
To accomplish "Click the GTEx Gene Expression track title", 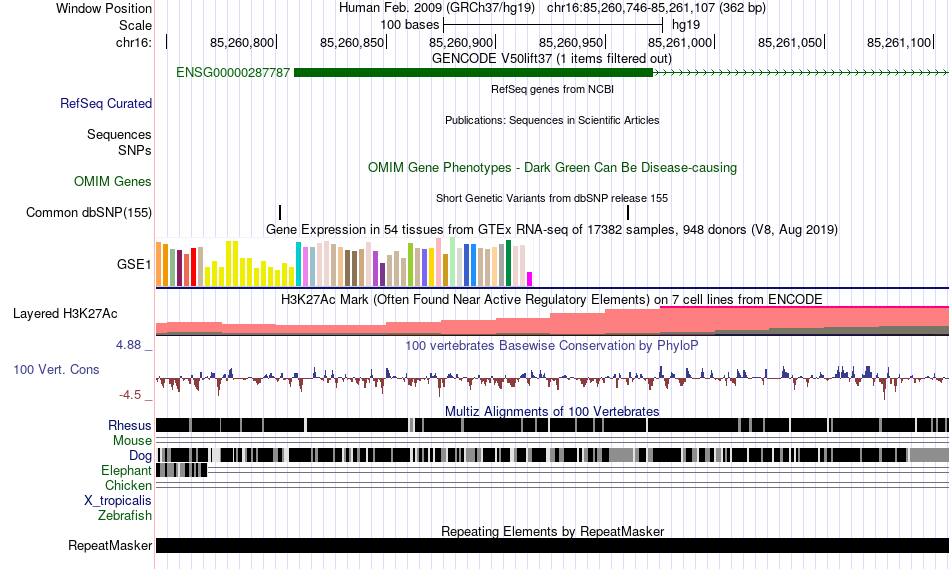I will pyautogui.click(x=552, y=230).
